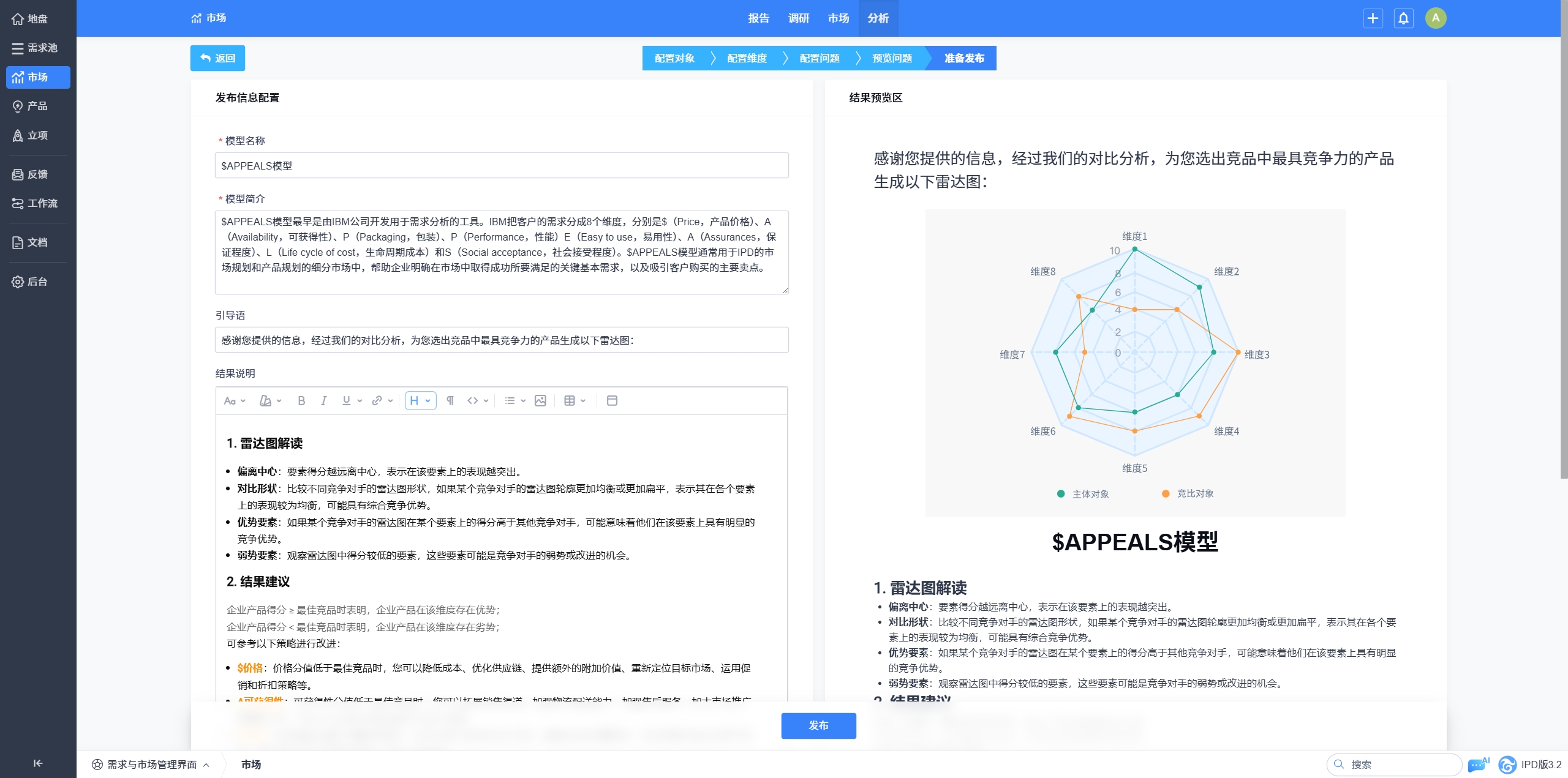Screen dimensions: 1568x778
Task: Click the orange $价格 text in editor
Action: point(250,668)
